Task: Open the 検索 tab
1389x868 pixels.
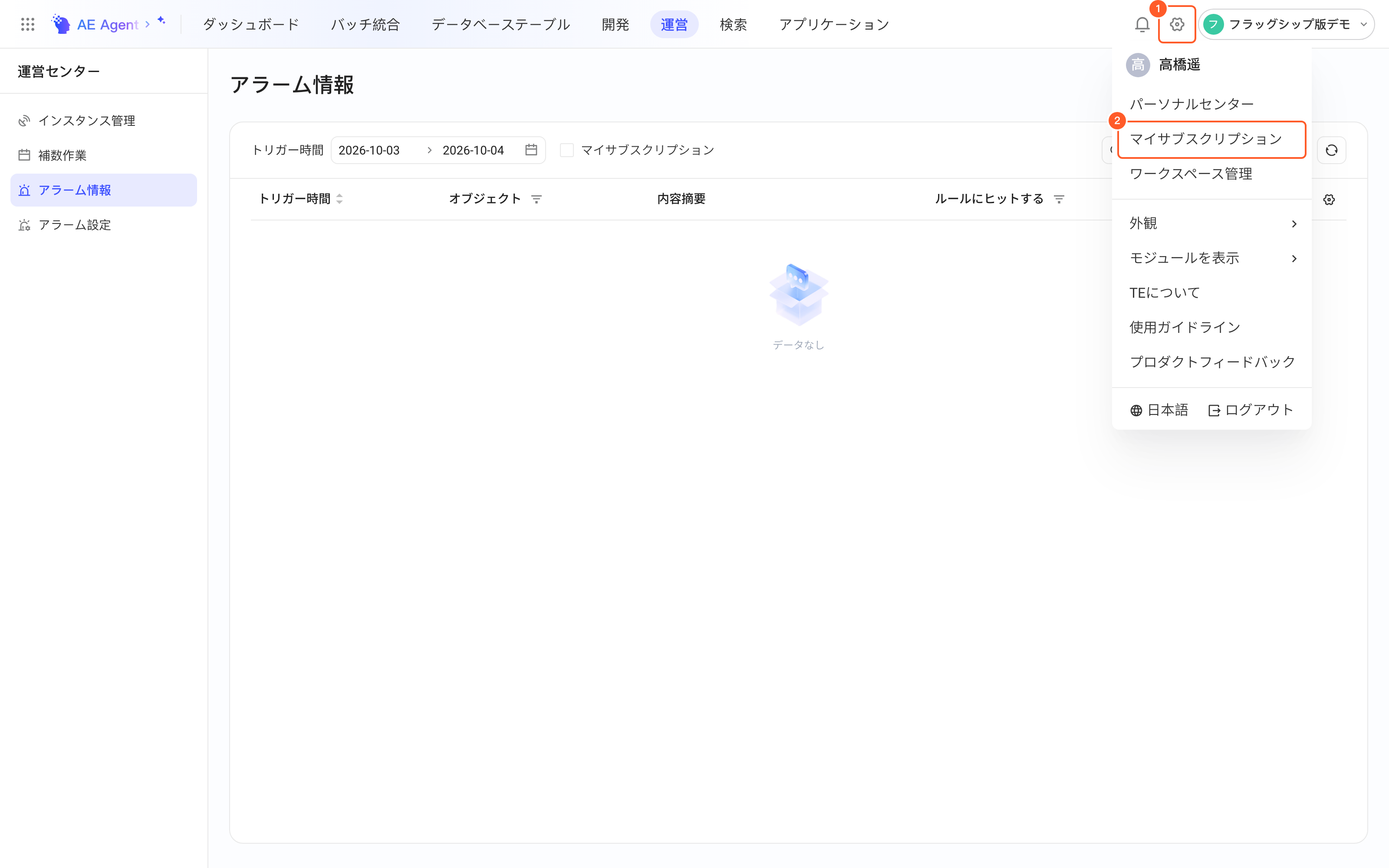Action: [x=733, y=24]
